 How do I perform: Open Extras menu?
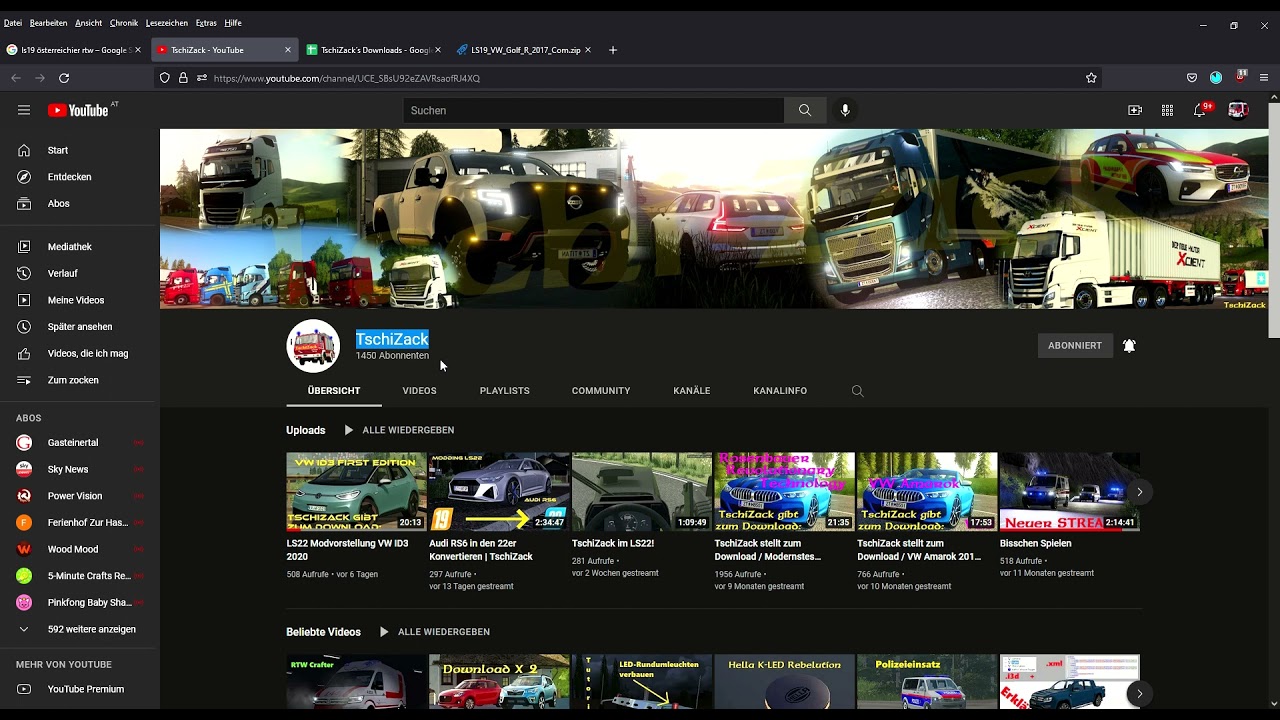pos(206,23)
